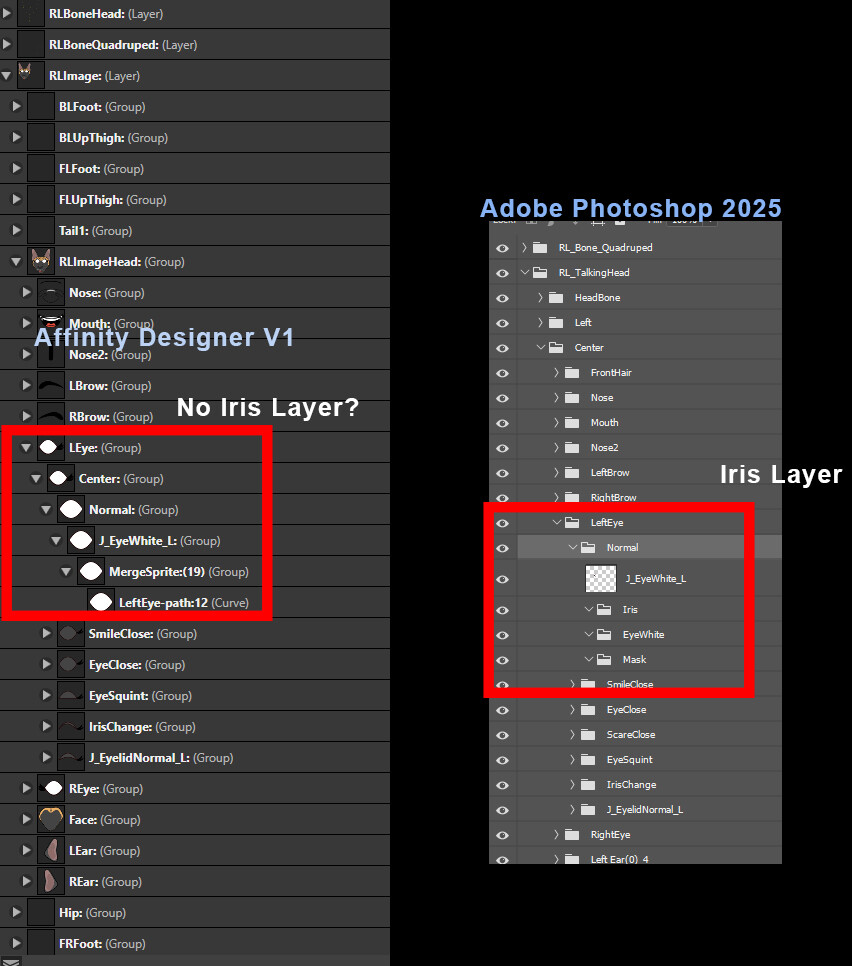Select the FLUpThigh group row

pyautogui.click(x=195, y=200)
